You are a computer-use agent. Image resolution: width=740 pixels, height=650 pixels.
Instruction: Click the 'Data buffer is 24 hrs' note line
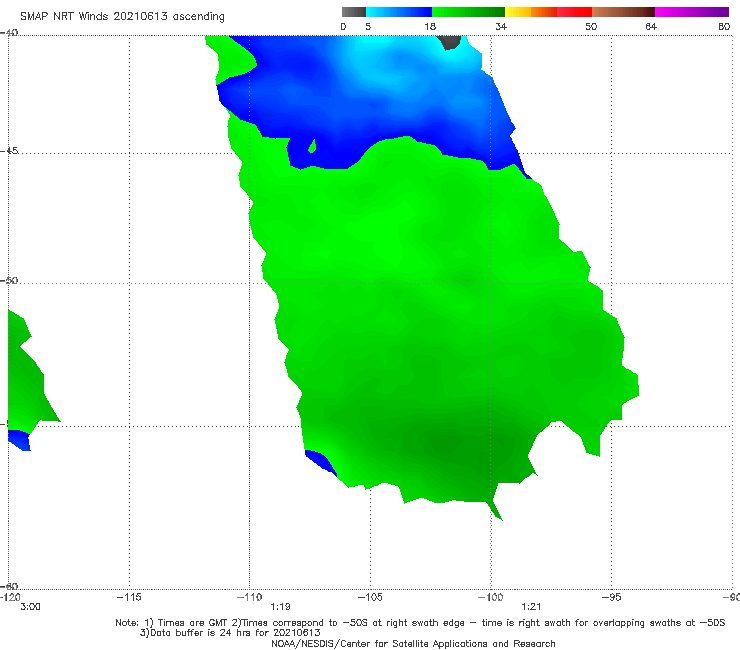[230, 633]
